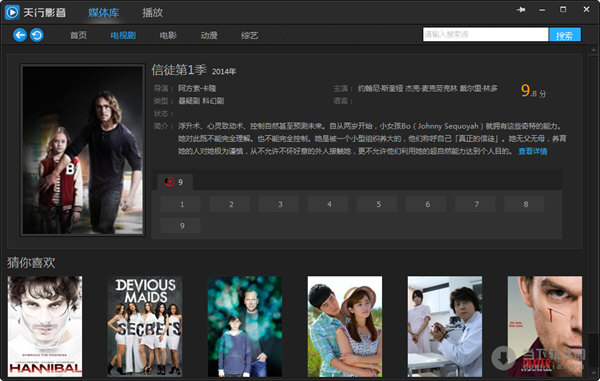The width and height of the screenshot is (600, 381).
Task: Click the 天行影音 app logo icon
Action: click(12, 12)
